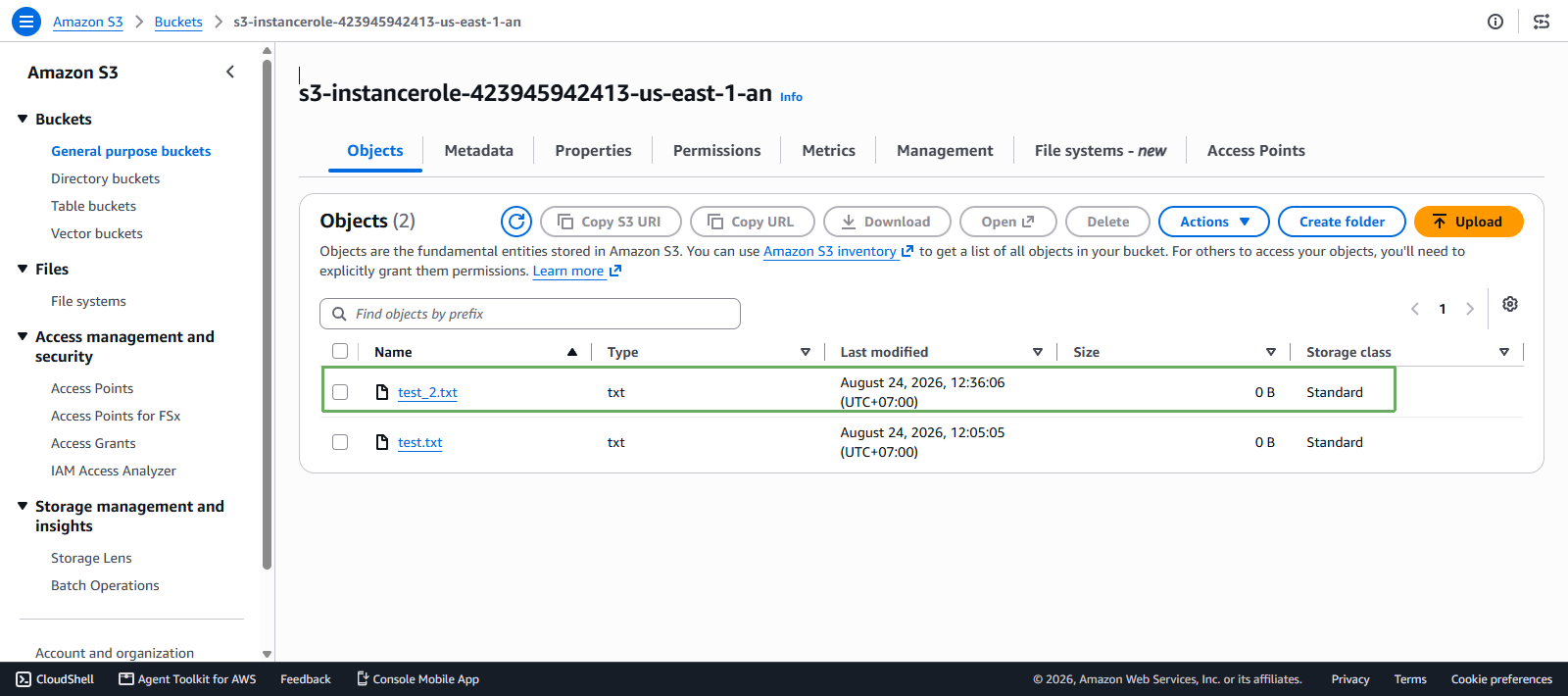Viewport: 1568px width, 696px height.
Task: Sort by the Size column
Action: tap(1271, 352)
